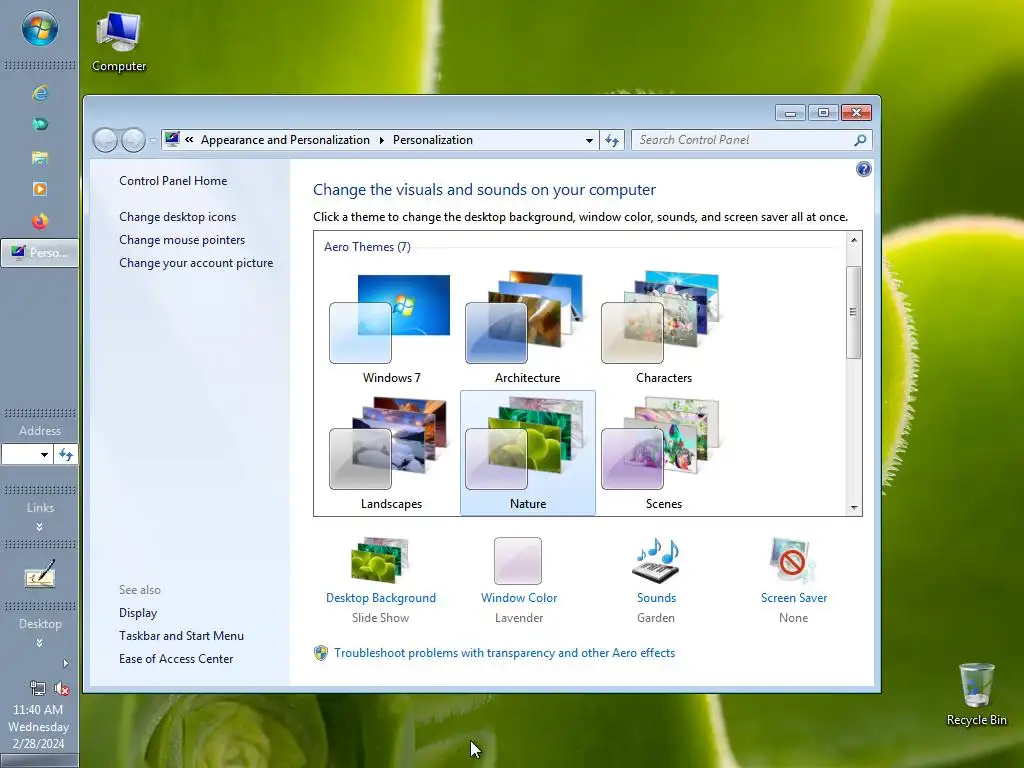Open Windows Explorer folder taskbar icon
This screenshot has width=1024, height=768.
coord(40,157)
